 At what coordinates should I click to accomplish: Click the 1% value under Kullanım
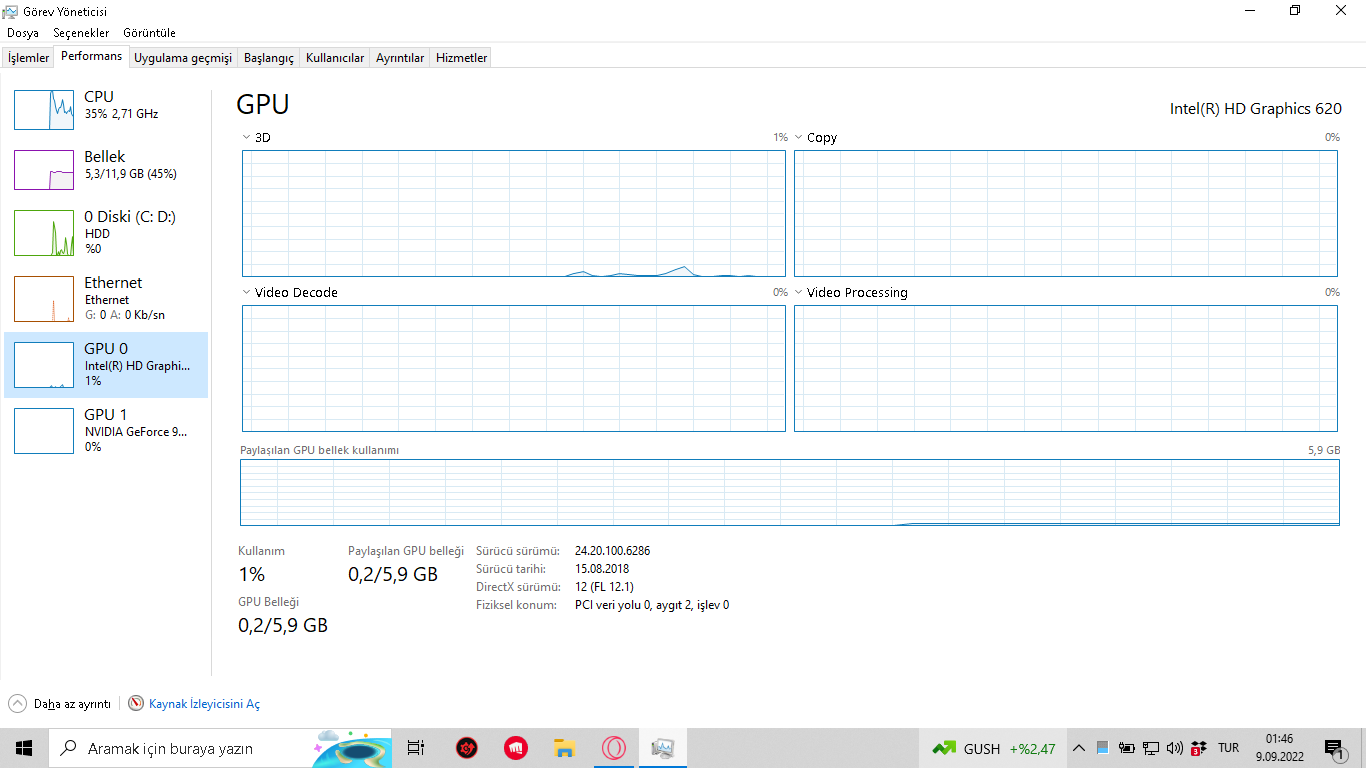(x=252, y=574)
